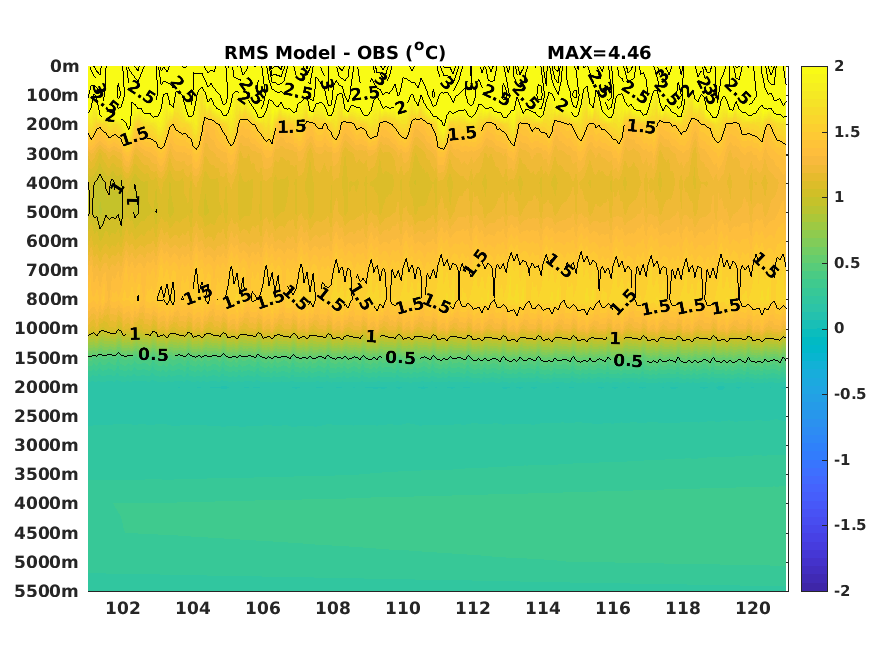This screenshot has width=875, height=656.
Task: Click the "2500m" depth axis label
Action: [x=47, y=416]
